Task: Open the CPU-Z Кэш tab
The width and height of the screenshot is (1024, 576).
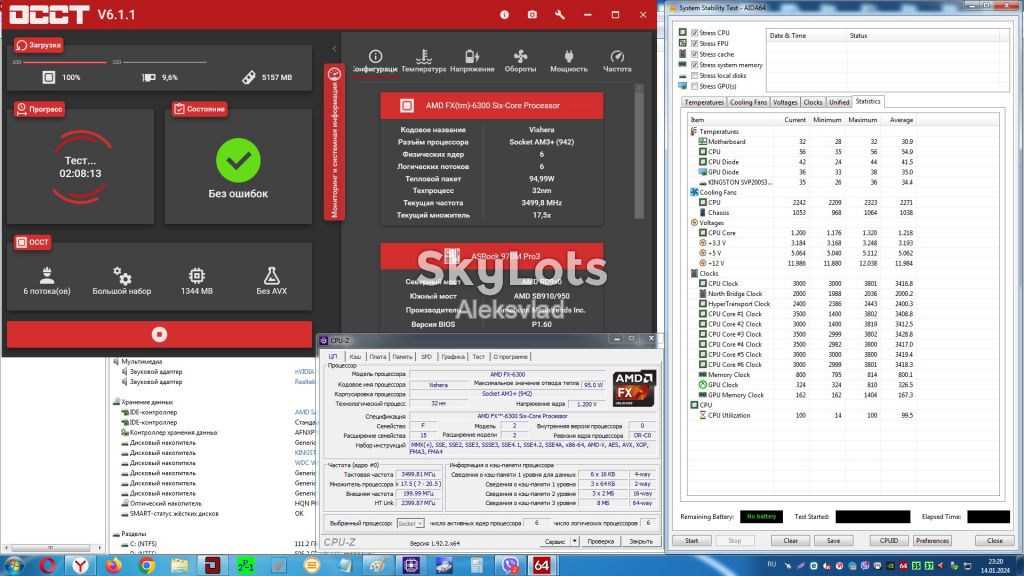Action: (x=355, y=357)
